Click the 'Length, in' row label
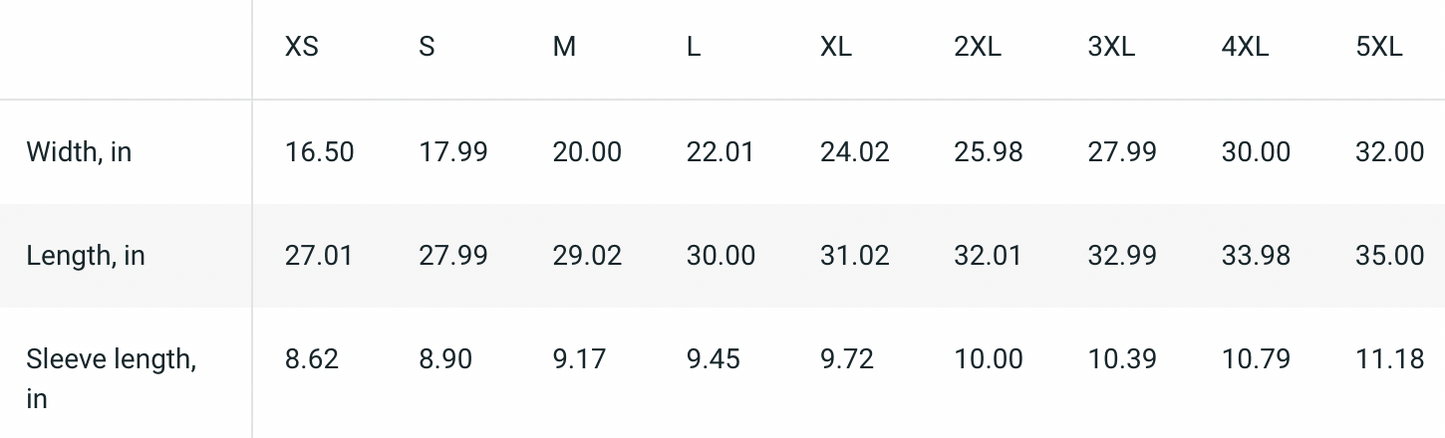 tap(85, 255)
